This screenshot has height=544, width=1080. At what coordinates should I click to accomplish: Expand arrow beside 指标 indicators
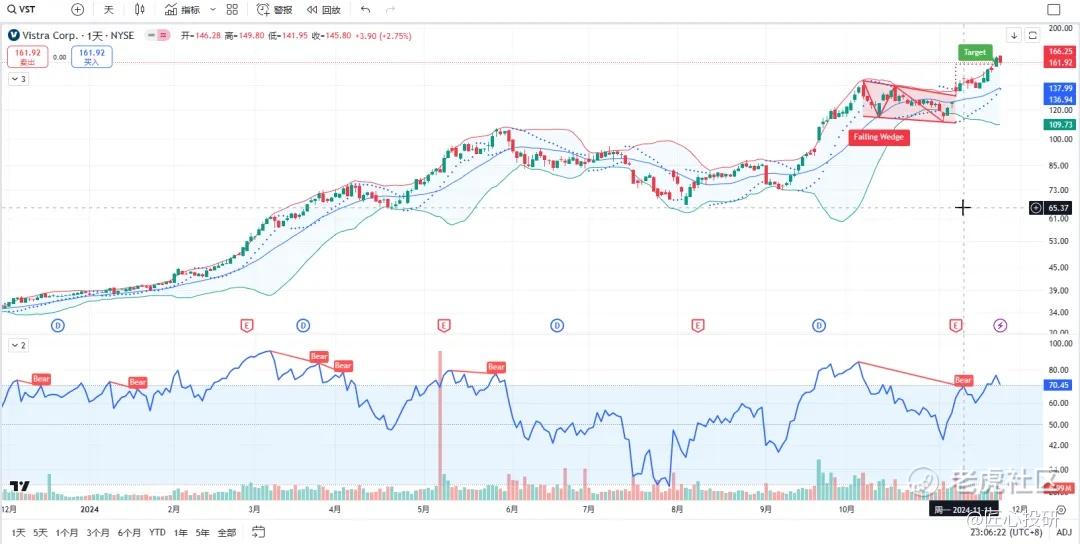pos(212,10)
